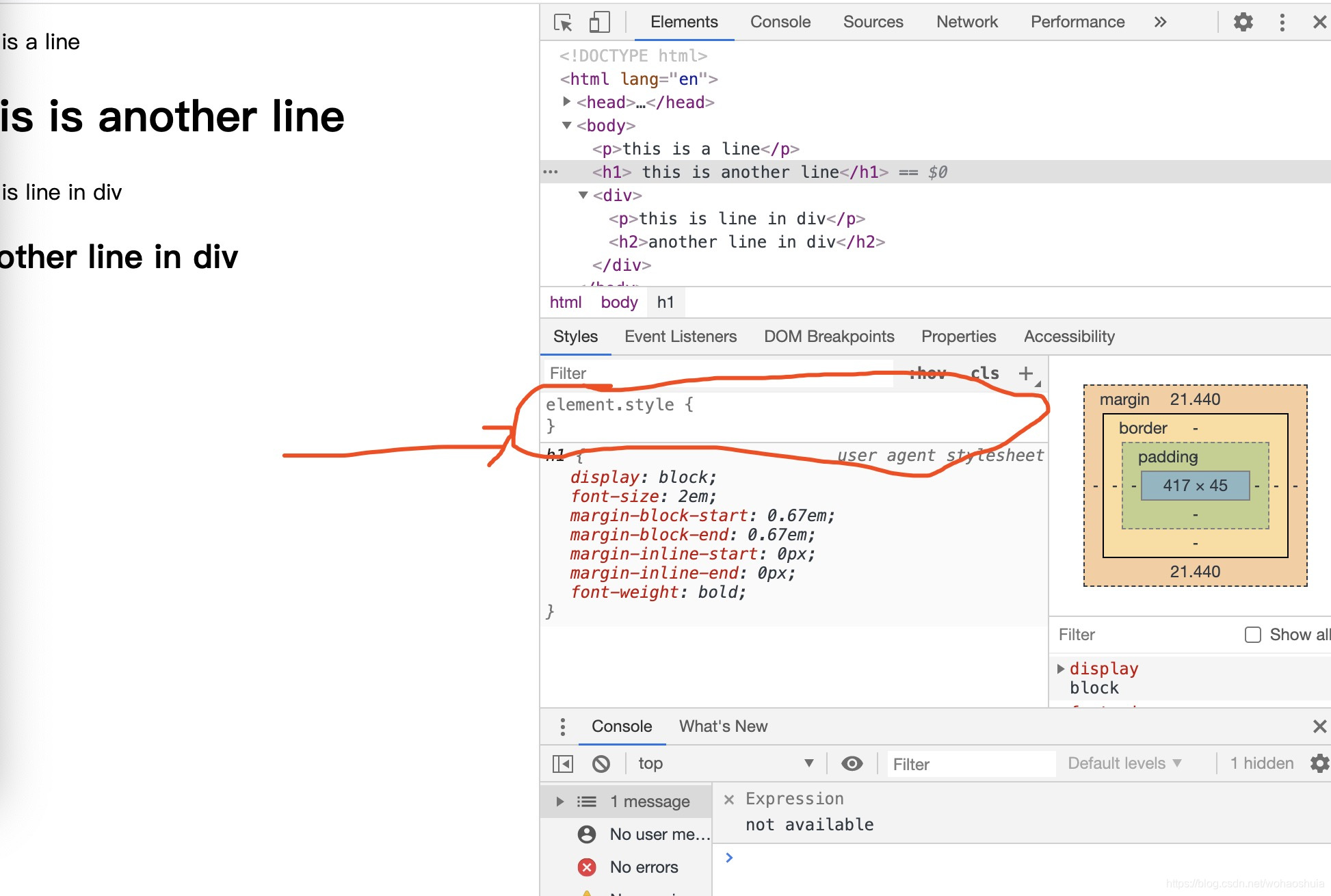Switch to the Network panel tab
The height and width of the screenshot is (896, 1331).
click(965, 22)
